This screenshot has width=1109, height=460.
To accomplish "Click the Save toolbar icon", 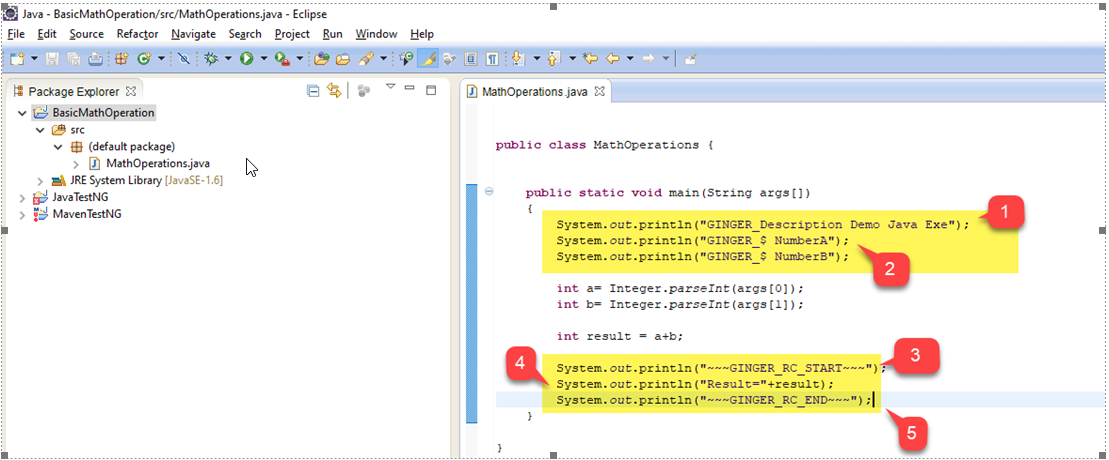I will [x=52, y=59].
